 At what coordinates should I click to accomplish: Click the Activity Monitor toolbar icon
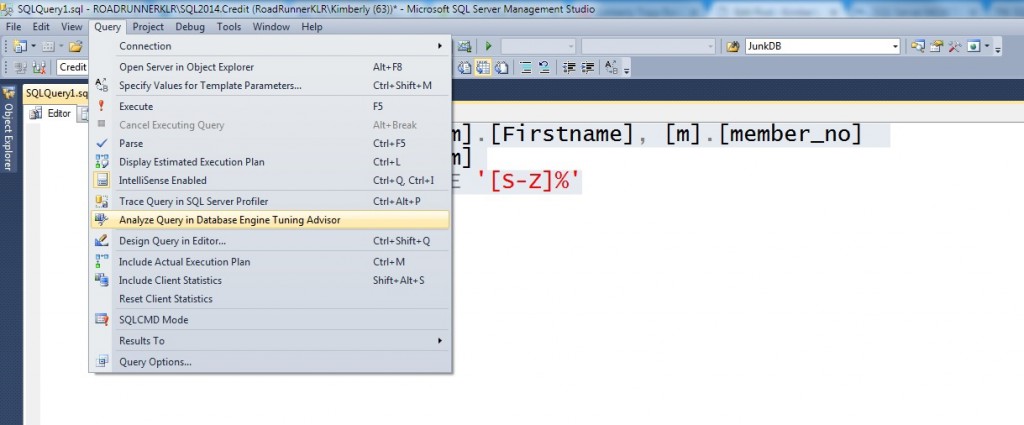click(464, 46)
